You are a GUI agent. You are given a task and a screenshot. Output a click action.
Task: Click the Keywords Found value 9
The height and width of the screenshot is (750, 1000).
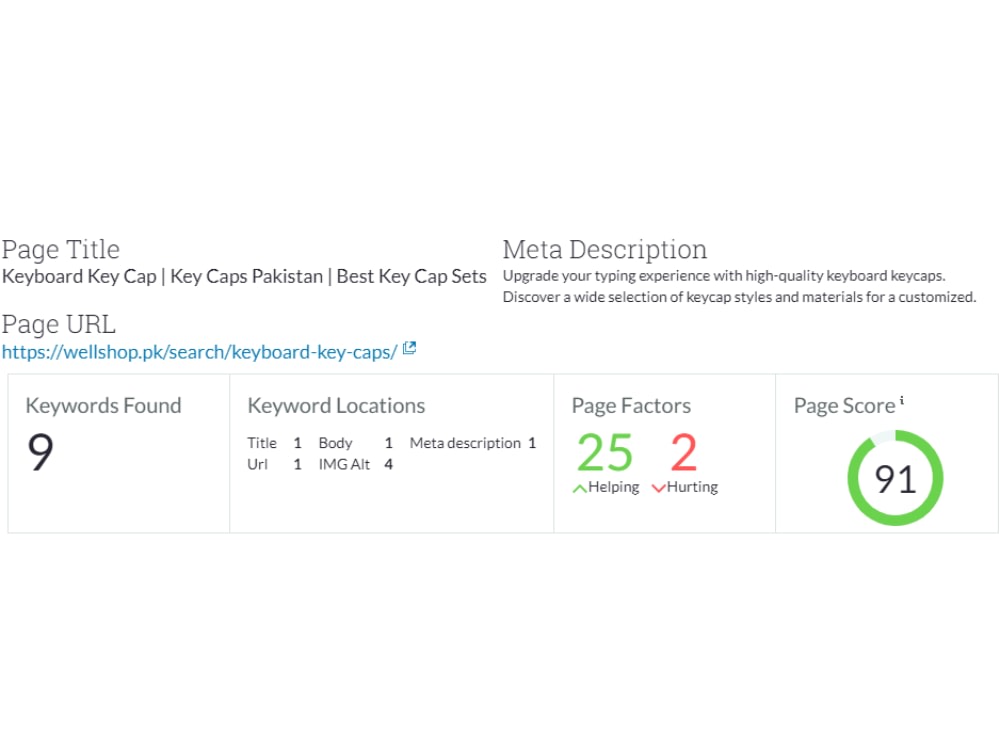click(x=40, y=452)
